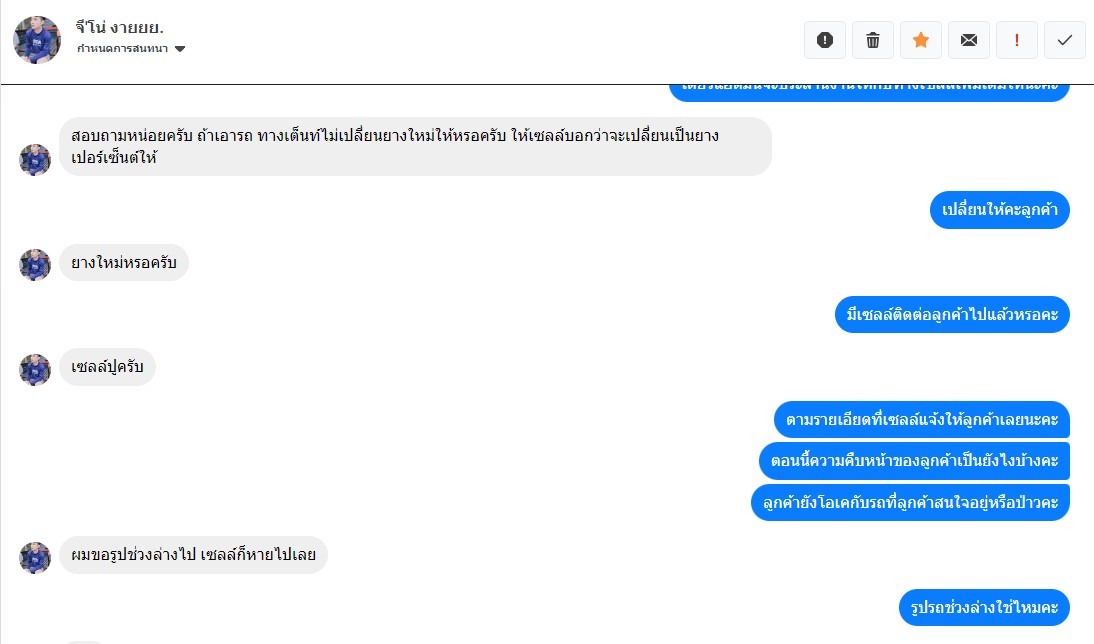Screen dimensions: 1094x644
Task: Expand the กำหนดการสนทนา dropdown arrow
Action: click(x=180, y=49)
